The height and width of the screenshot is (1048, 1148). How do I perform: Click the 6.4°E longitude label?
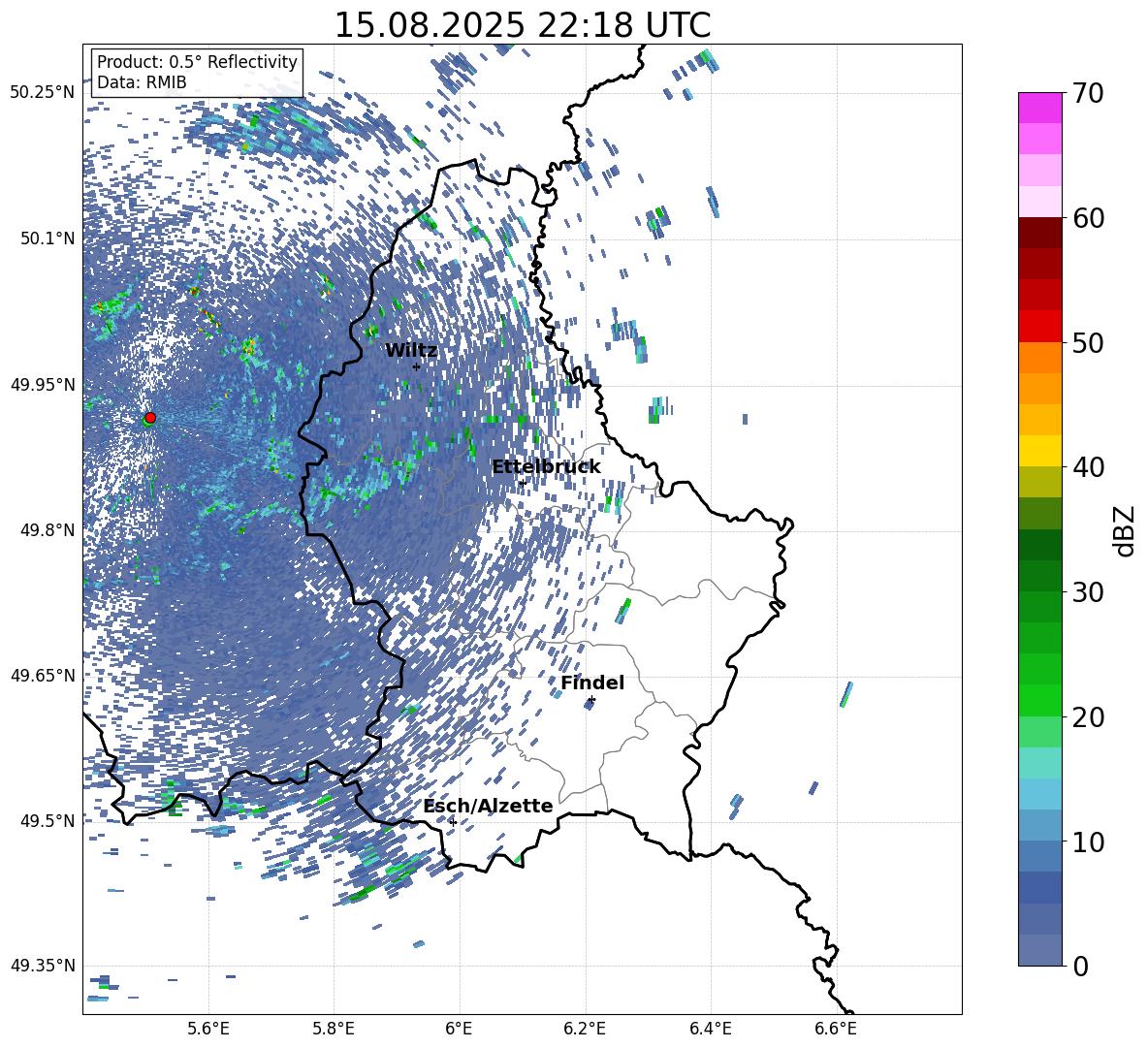pyautogui.click(x=710, y=1029)
